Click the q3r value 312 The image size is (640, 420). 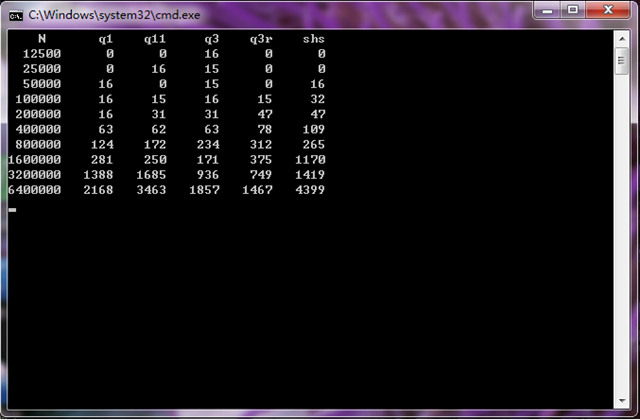[261, 144]
